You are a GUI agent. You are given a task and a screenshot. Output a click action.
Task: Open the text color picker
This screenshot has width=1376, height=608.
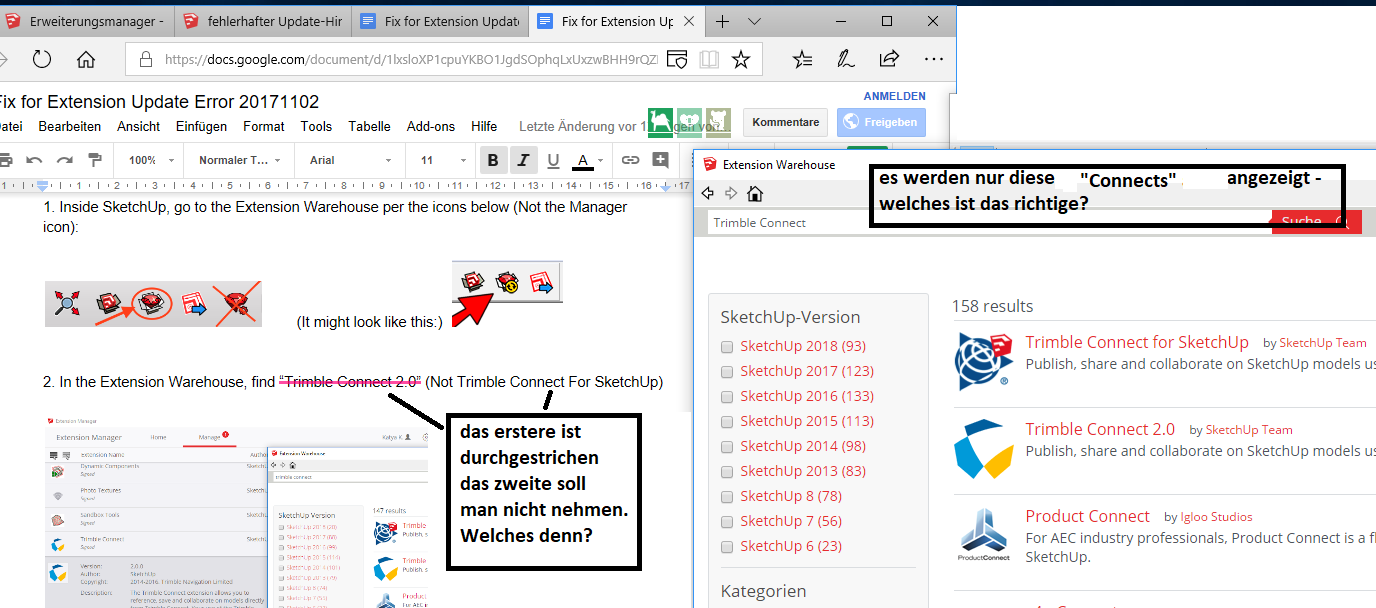coord(585,160)
